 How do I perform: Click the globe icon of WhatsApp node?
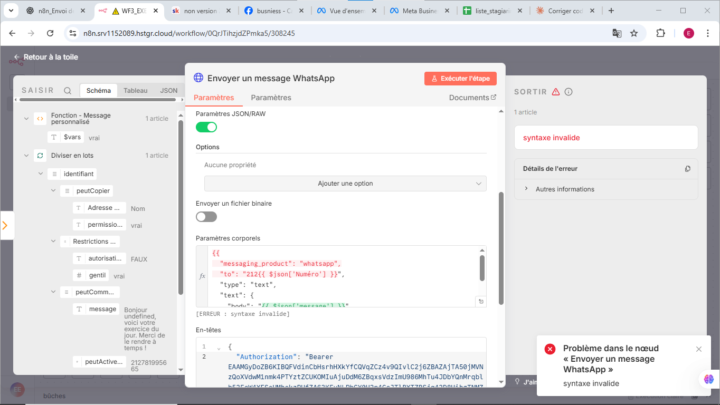[198, 78]
